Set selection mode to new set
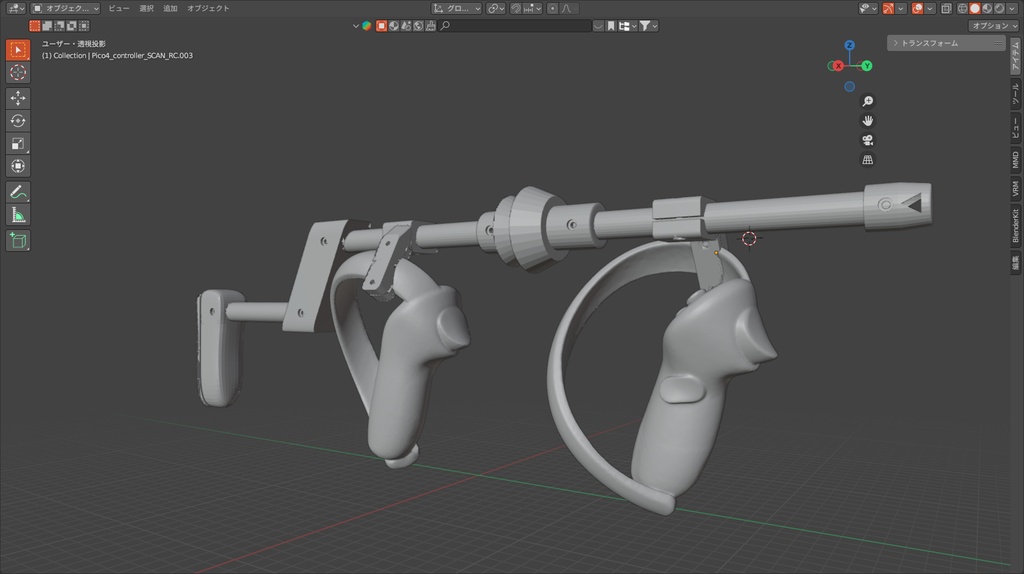Viewport: 1024px width, 574px height. [x=35, y=25]
